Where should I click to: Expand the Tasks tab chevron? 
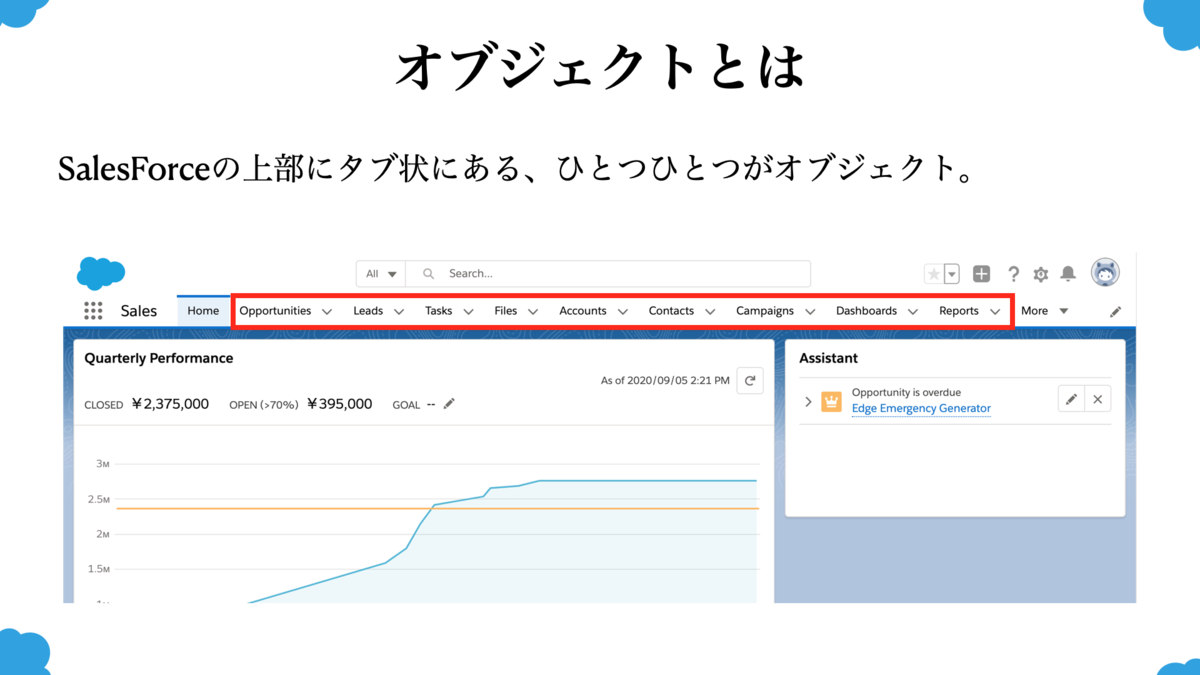[x=468, y=311]
